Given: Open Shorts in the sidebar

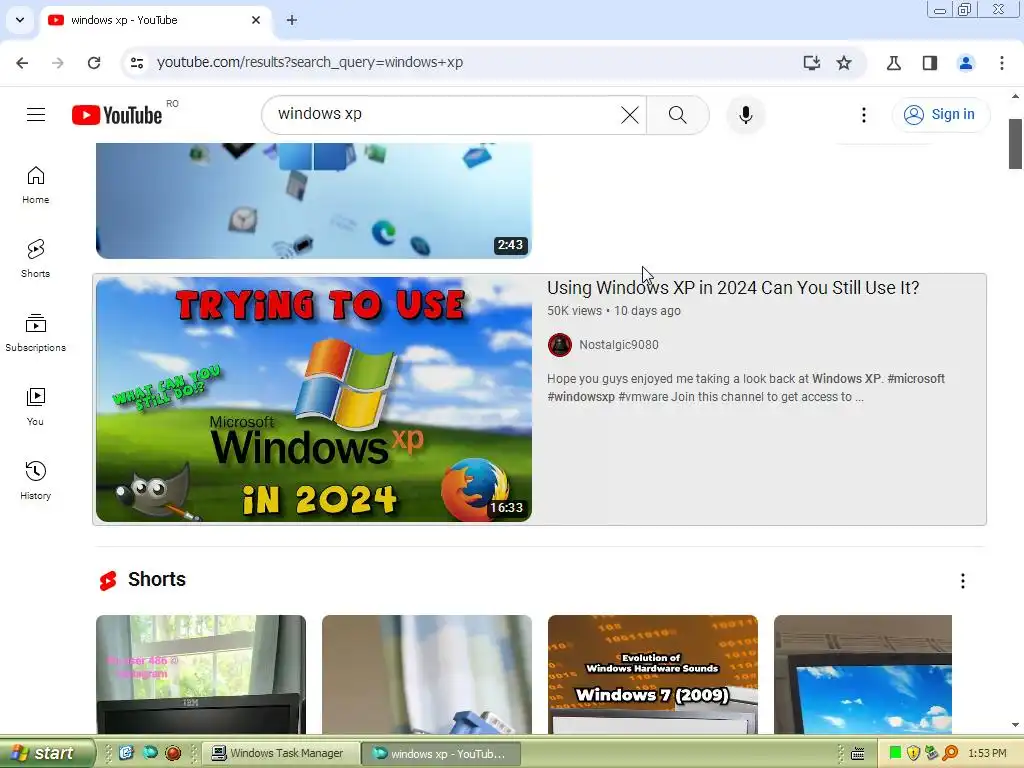Looking at the screenshot, I should (x=35, y=259).
